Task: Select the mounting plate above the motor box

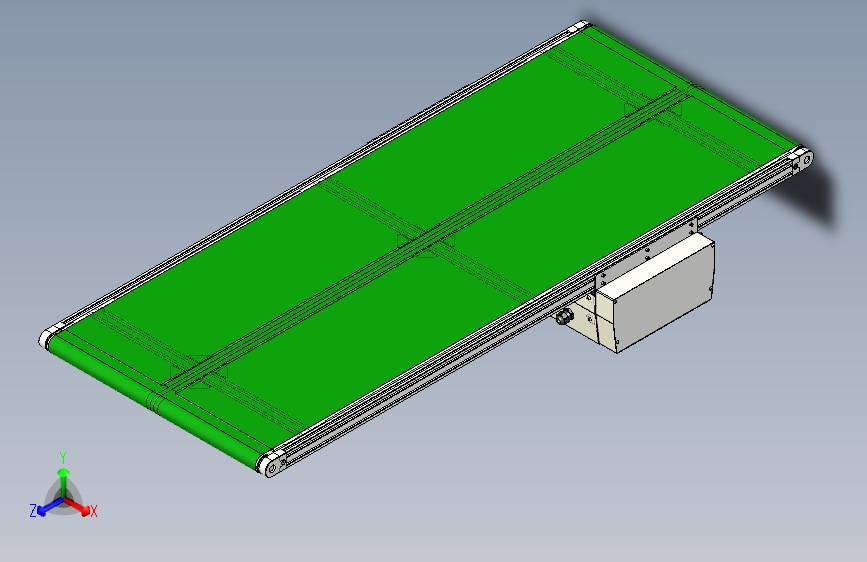Action: tap(647, 252)
